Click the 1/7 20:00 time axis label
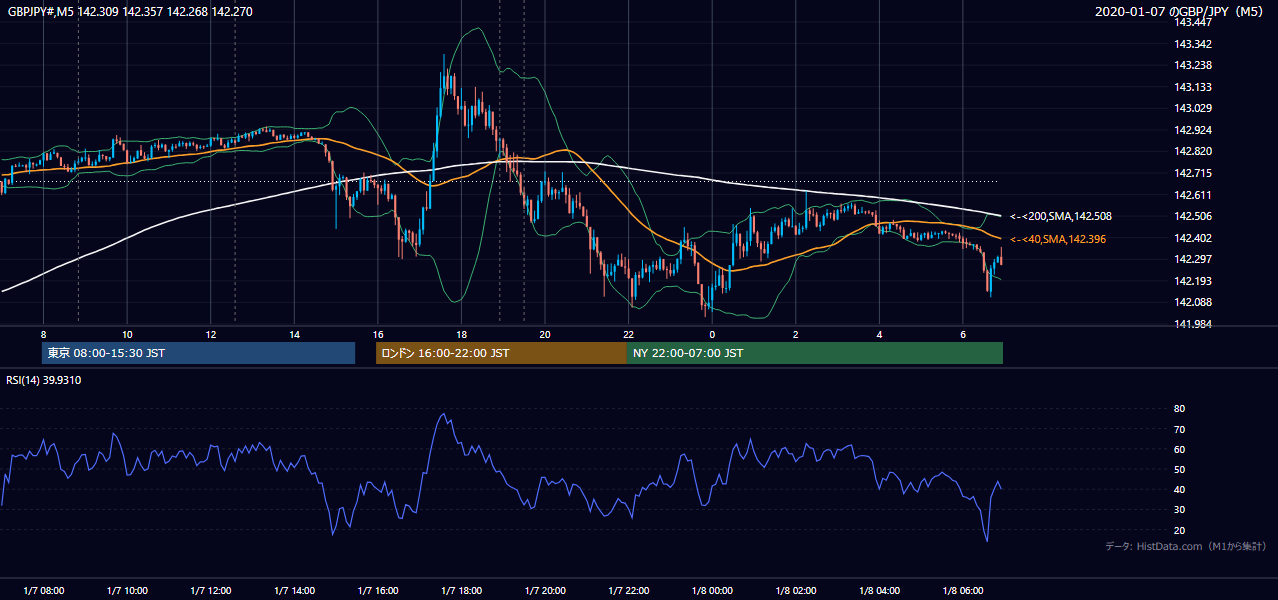The height and width of the screenshot is (600, 1278). [545, 591]
